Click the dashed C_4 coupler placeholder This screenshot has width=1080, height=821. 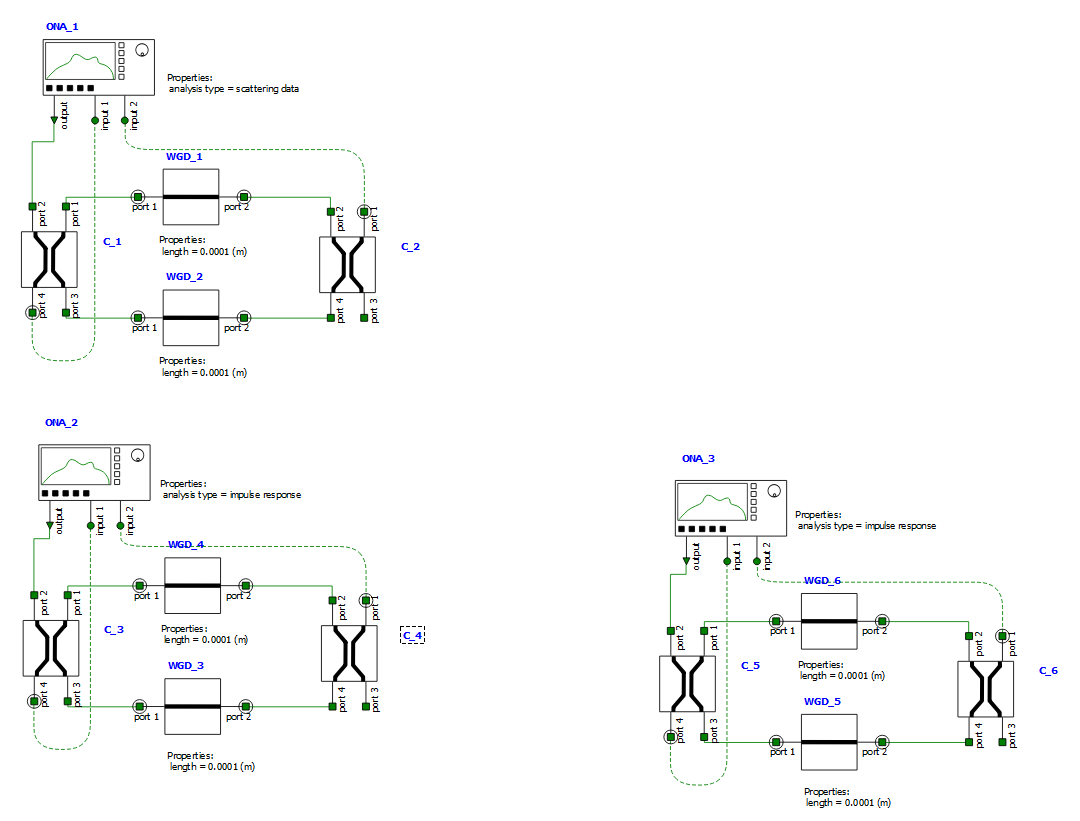pos(410,634)
